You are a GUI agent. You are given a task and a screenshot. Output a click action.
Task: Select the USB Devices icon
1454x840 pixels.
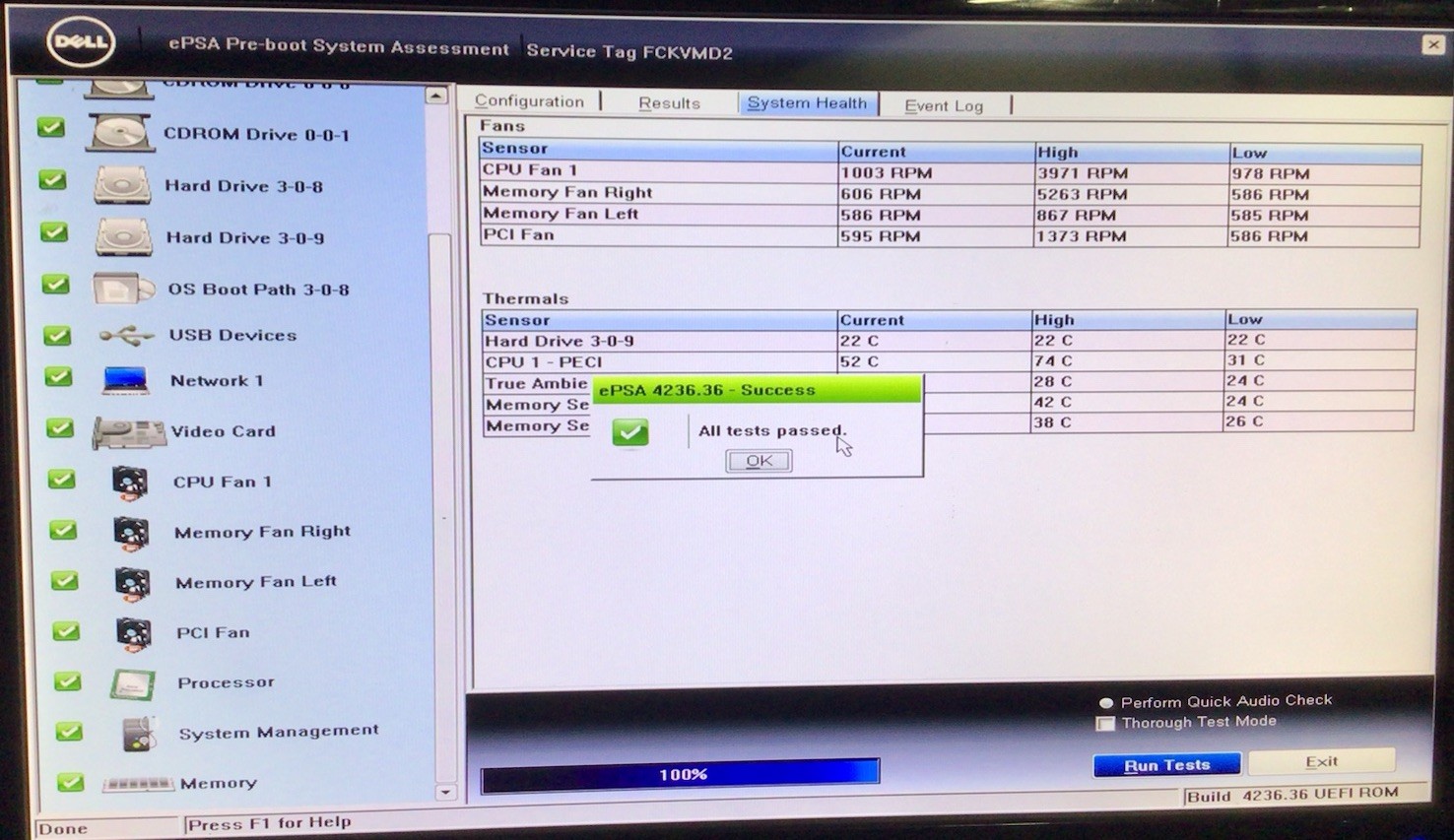(x=126, y=336)
